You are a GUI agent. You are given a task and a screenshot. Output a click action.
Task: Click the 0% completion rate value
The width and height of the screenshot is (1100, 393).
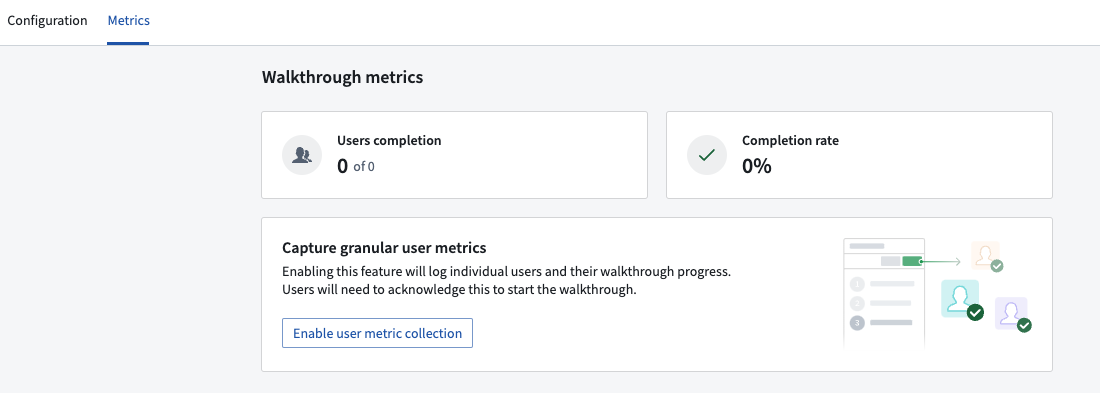tap(757, 167)
